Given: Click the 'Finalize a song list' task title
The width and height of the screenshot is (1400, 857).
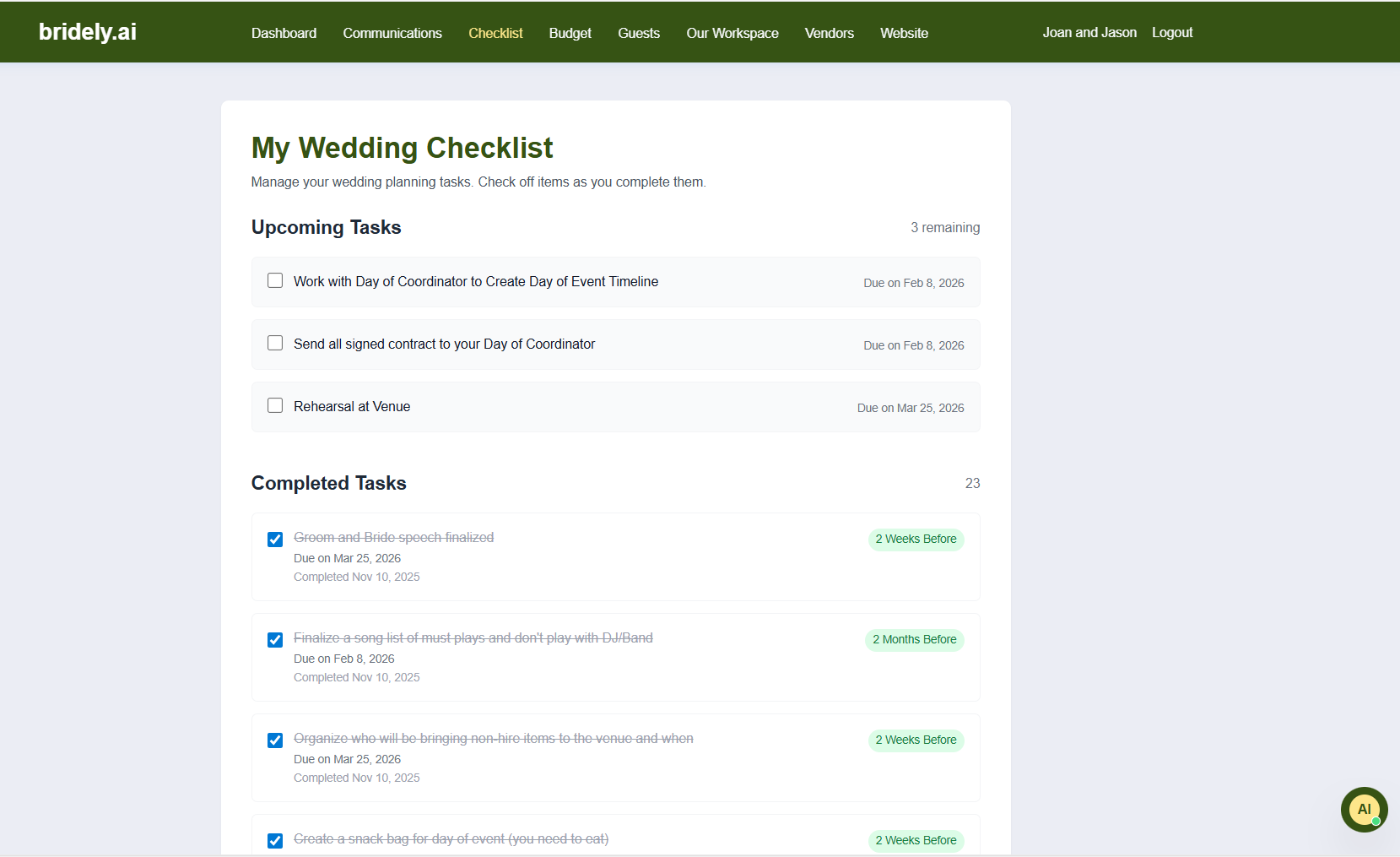Looking at the screenshot, I should 473,637.
